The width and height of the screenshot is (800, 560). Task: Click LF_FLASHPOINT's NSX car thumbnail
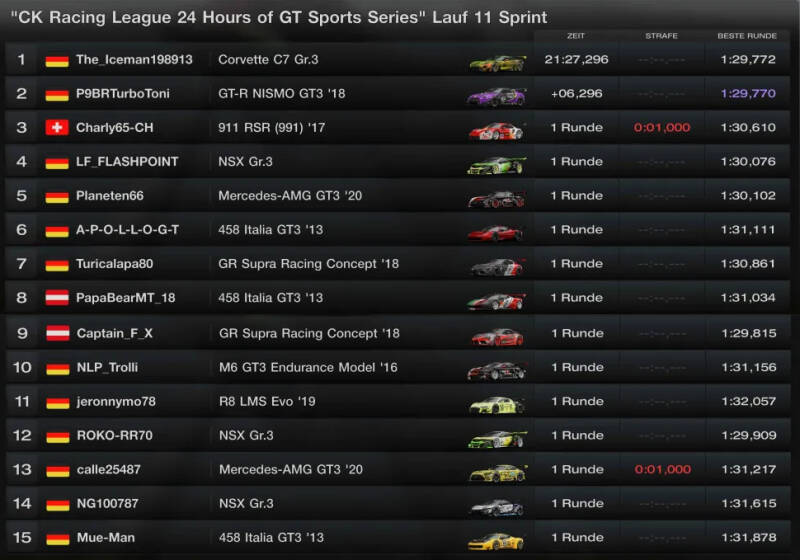(x=497, y=164)
